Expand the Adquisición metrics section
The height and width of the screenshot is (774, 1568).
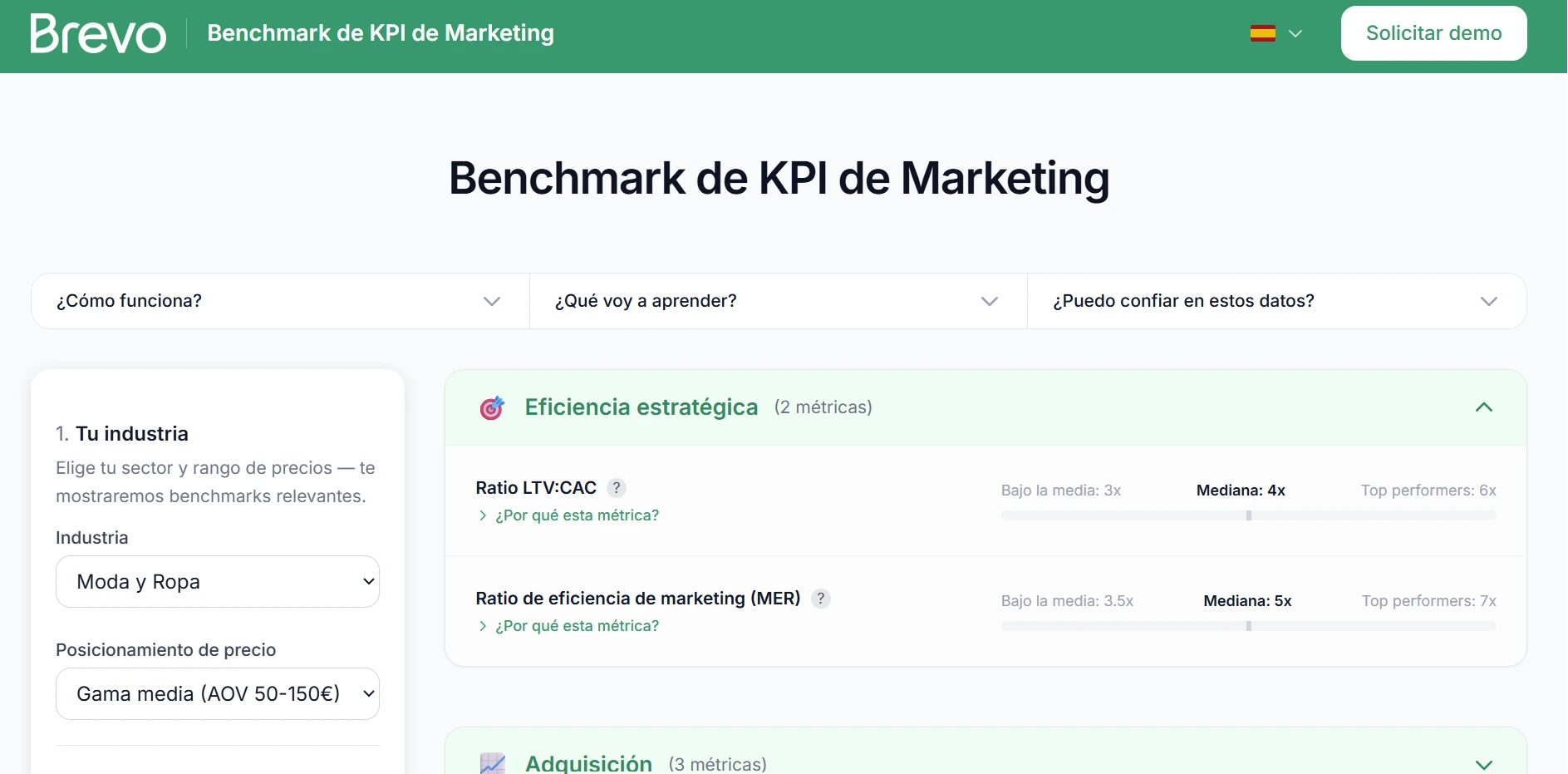coord(1482,763)
